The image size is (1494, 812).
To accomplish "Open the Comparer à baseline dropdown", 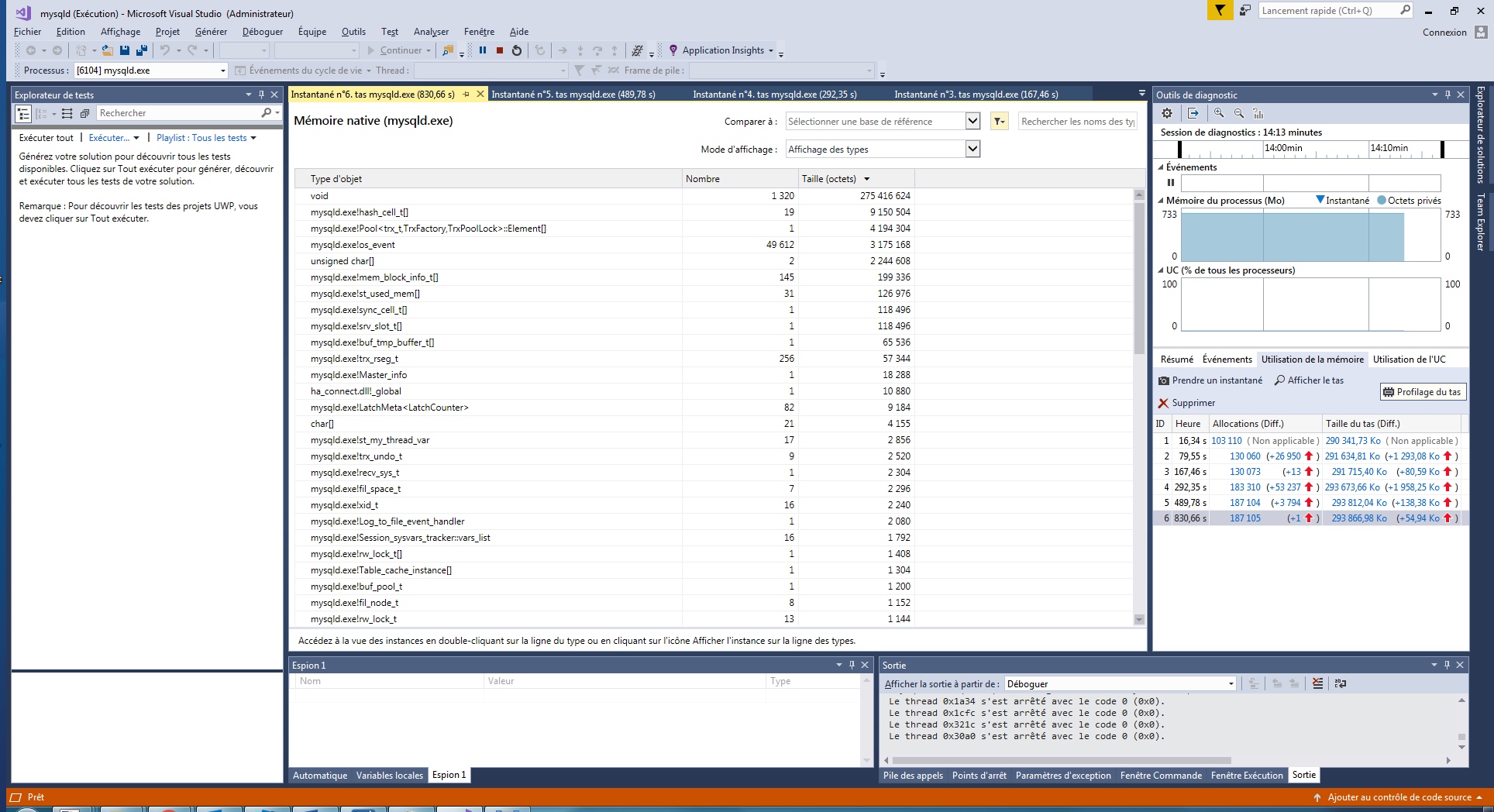I will (x=972, y=122).
